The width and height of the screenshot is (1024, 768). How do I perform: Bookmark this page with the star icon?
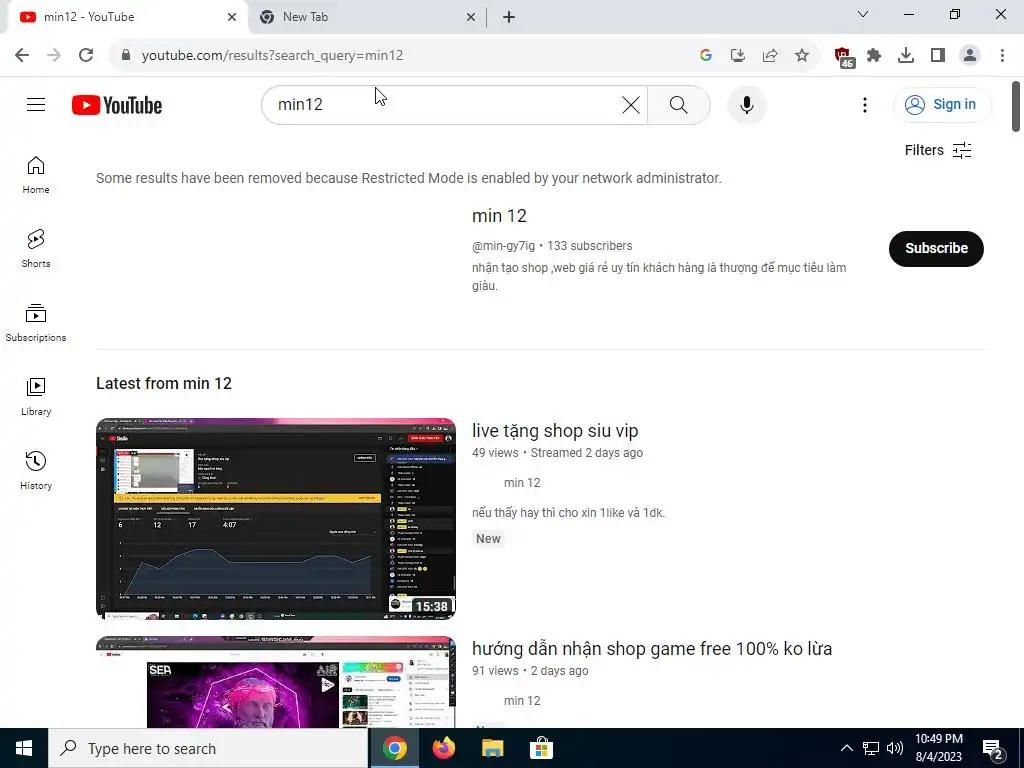tap(802, 55)
